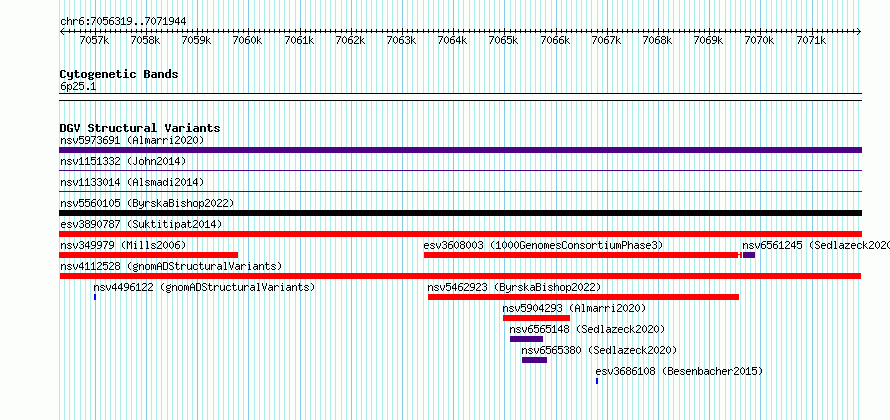Click nsv4496122 (gnomADStructuralVariants) label

click(204, 287)
